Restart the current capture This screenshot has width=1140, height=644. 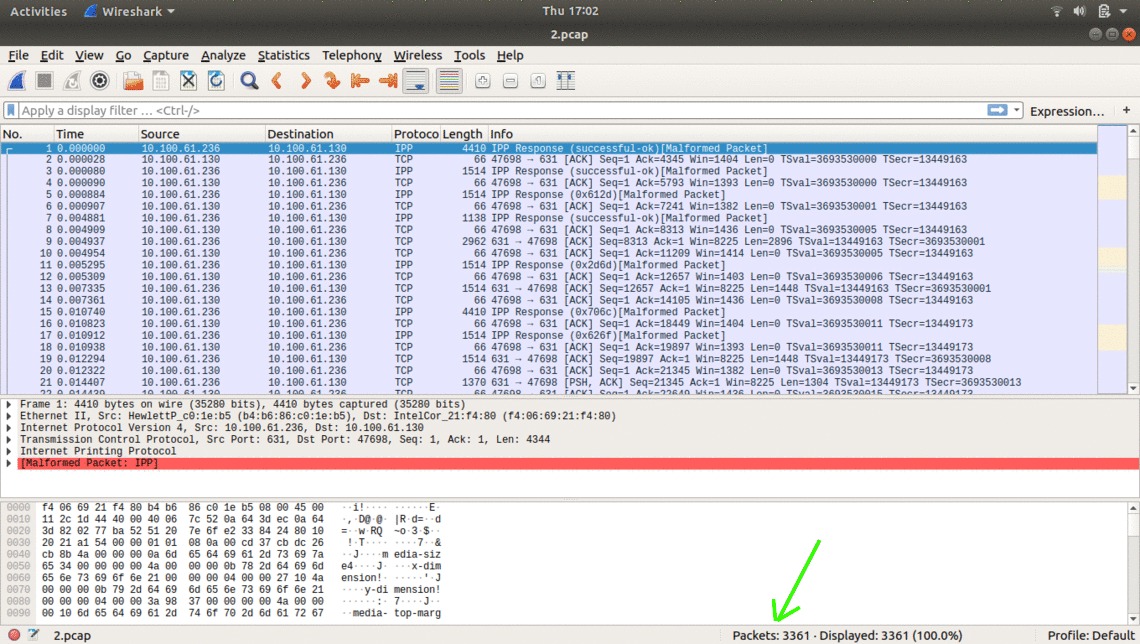tap(72, 81)
